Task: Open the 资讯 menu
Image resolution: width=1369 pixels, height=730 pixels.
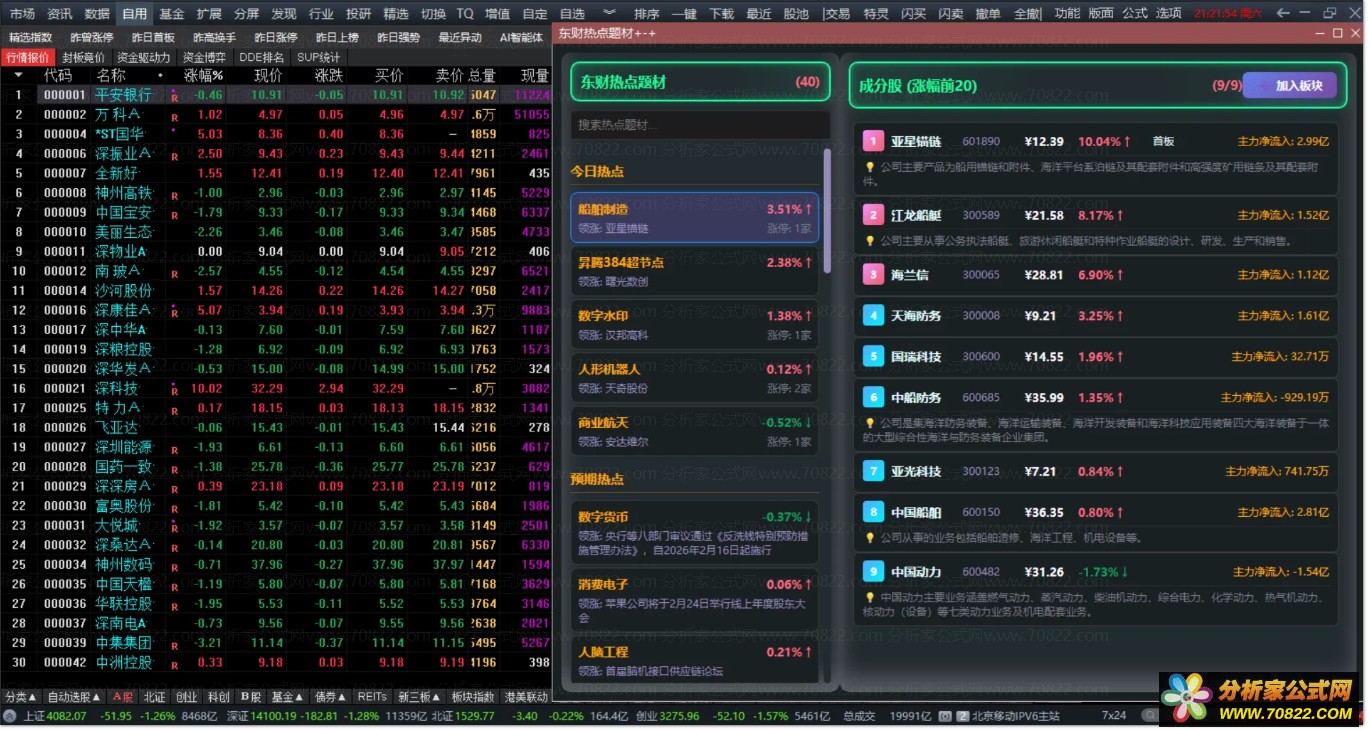Action: coord(60,14)
